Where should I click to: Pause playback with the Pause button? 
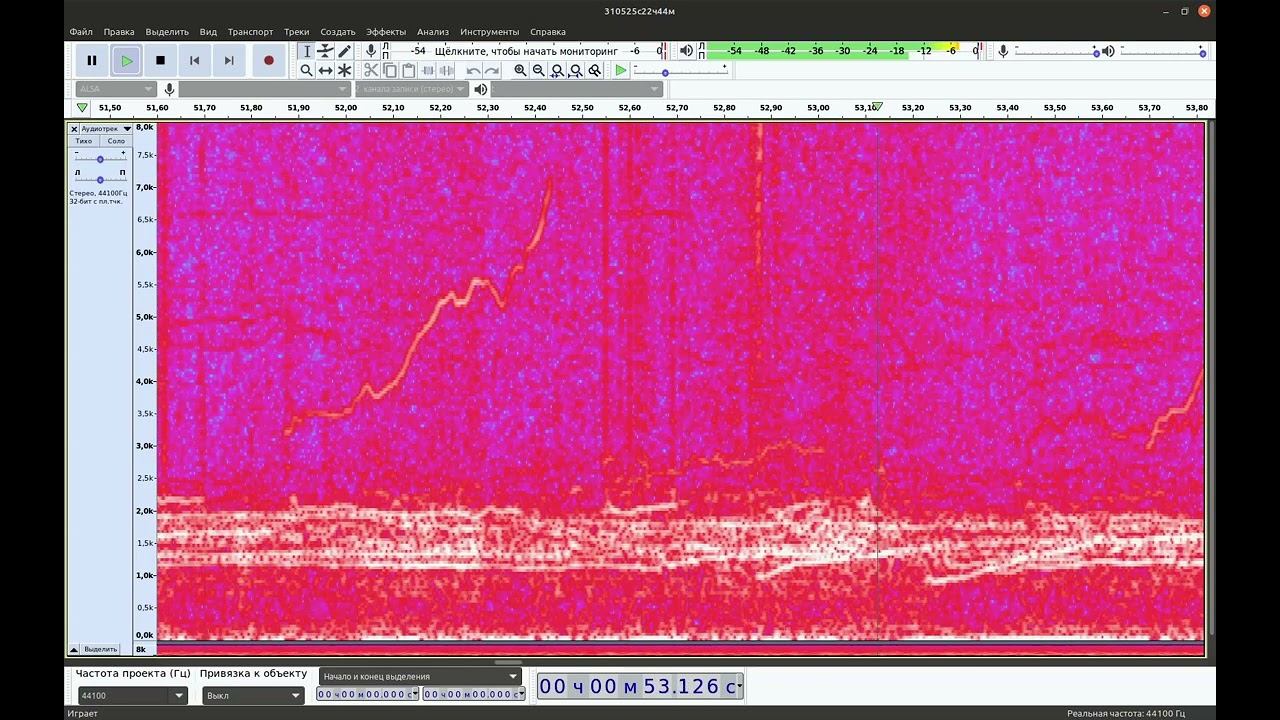click(92, 61)
